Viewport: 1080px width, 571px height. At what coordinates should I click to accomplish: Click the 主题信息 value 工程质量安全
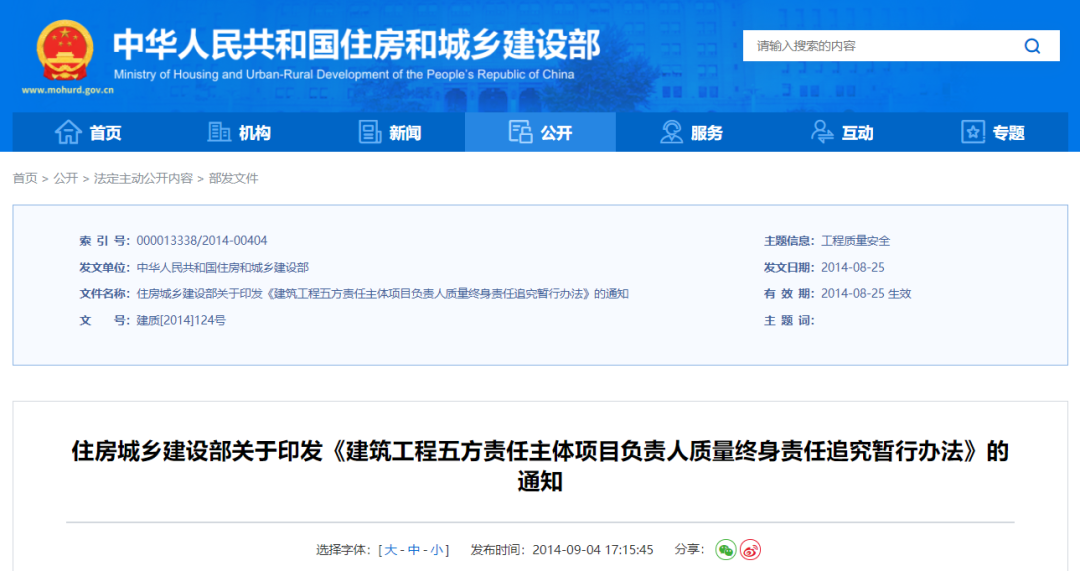click(x=855, y=240)
